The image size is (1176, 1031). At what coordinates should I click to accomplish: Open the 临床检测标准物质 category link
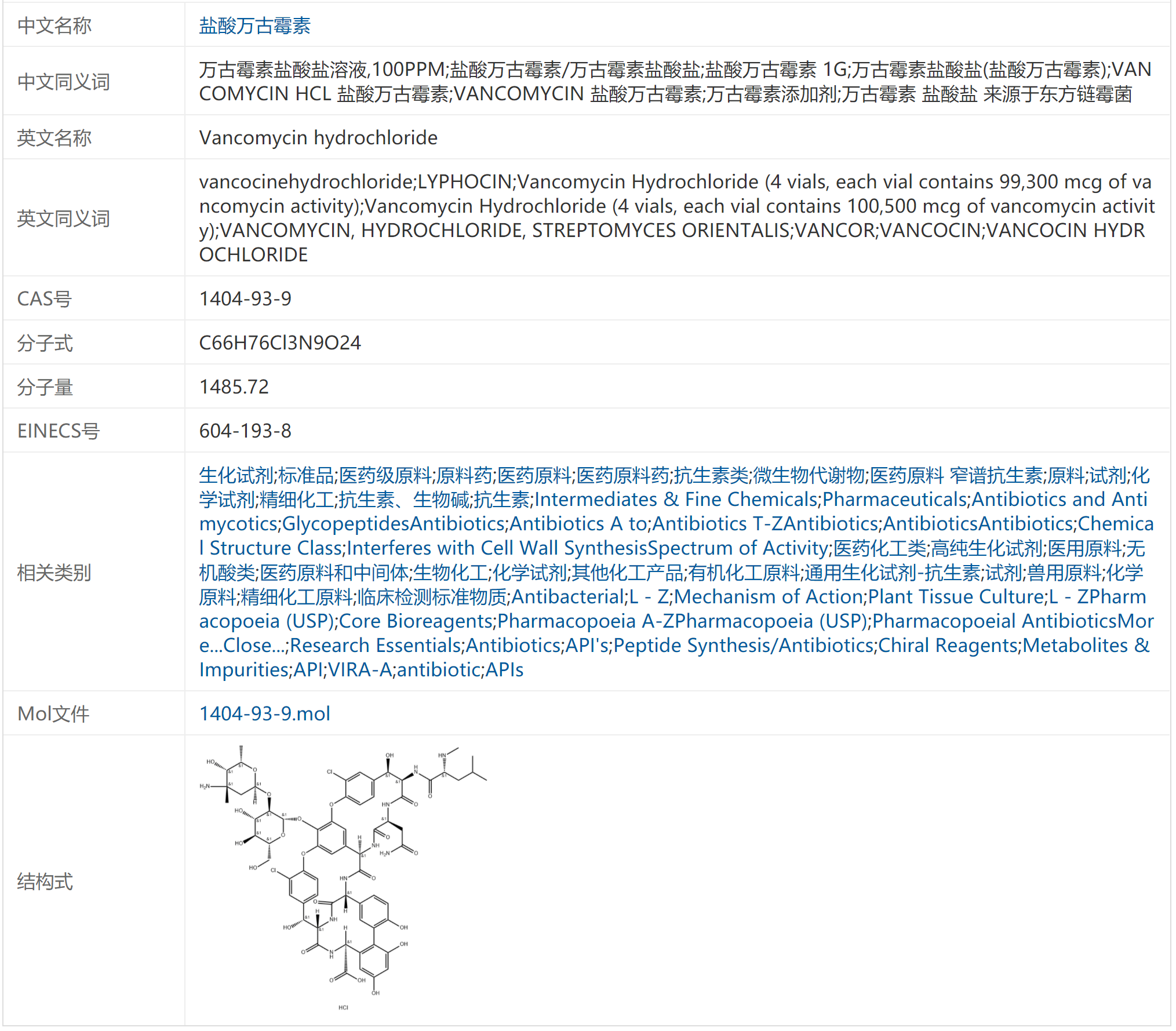pyautogui.click(x=432, y=597)
